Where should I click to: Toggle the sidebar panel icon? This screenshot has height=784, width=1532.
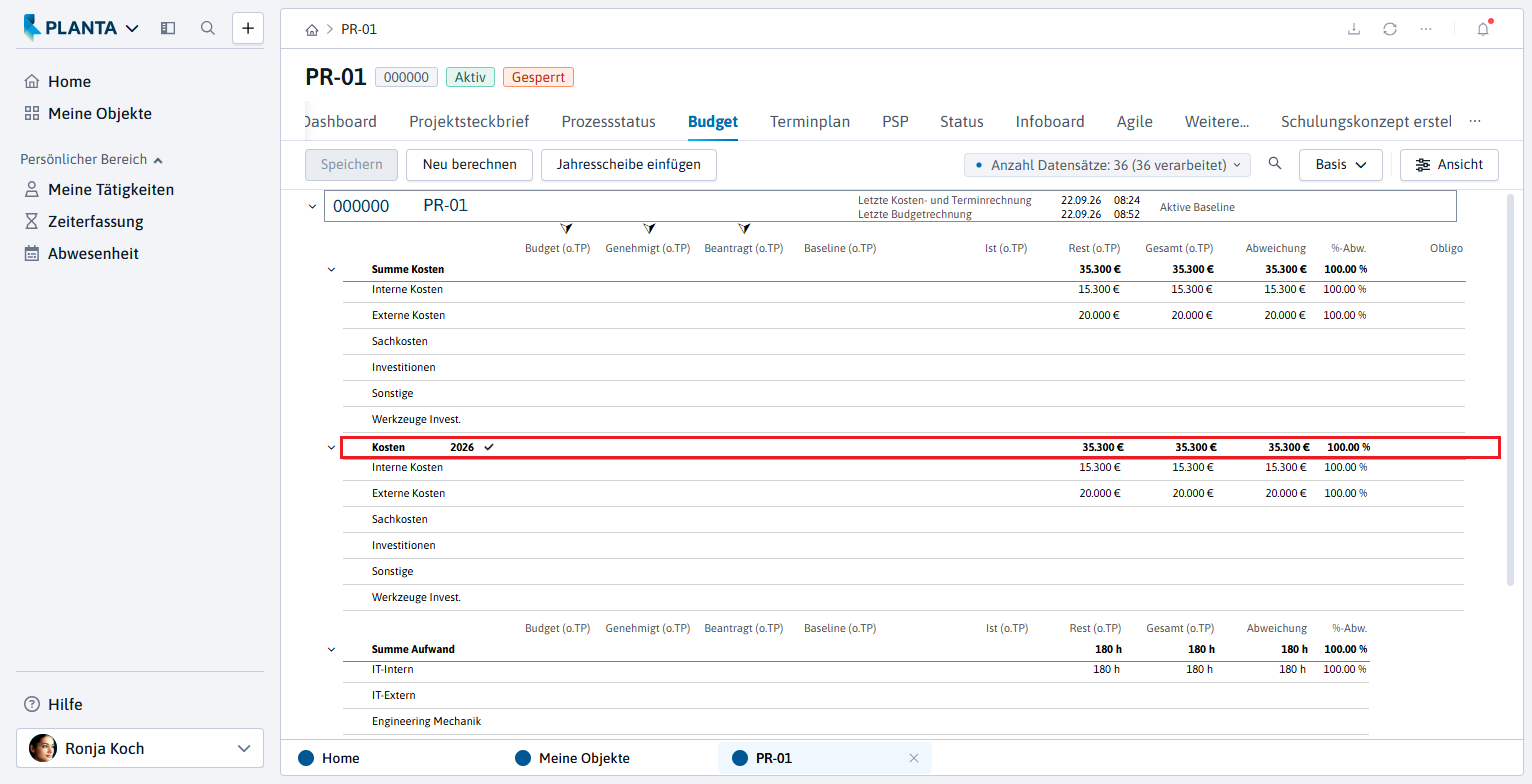[x=168, y=28]
